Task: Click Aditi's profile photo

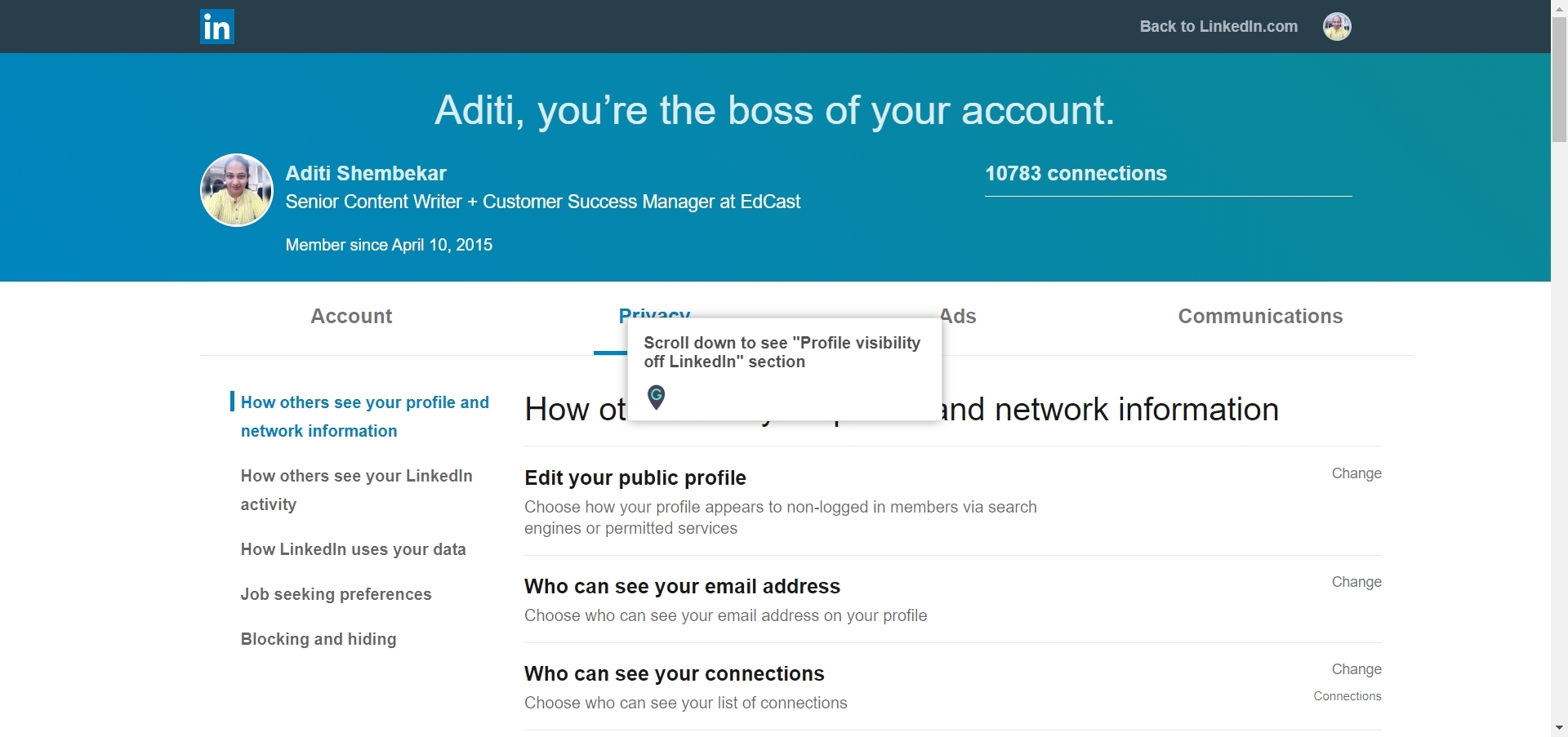Action: 236,189
